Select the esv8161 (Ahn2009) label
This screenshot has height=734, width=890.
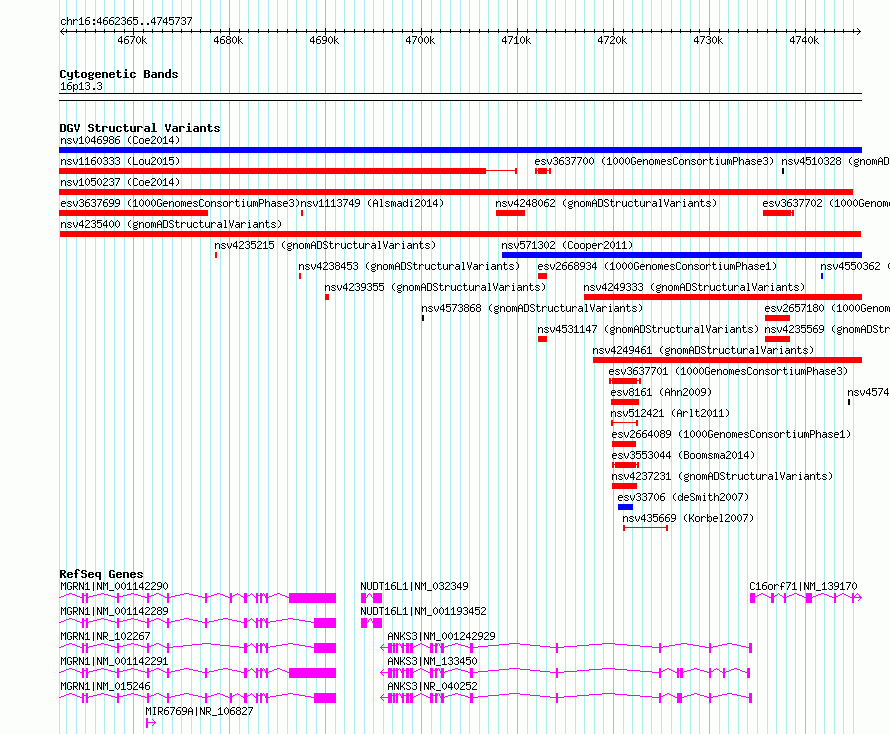[661, 392]
